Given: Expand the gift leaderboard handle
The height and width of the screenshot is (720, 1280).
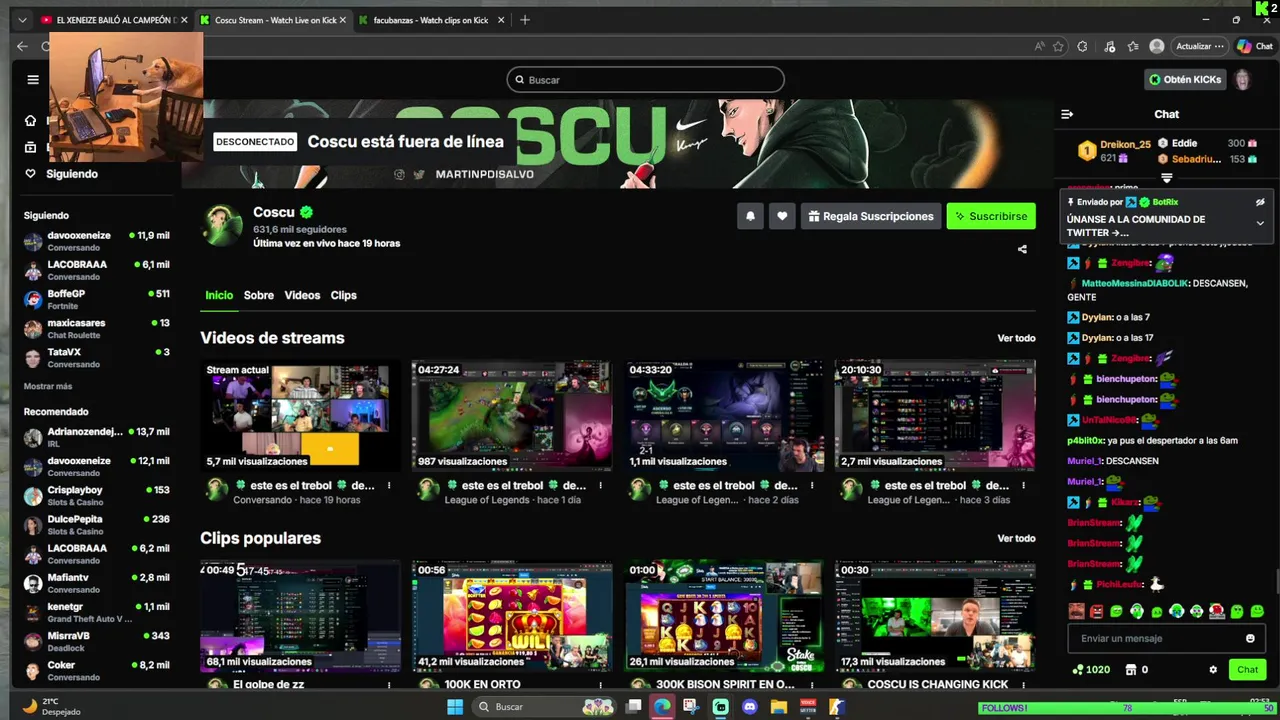Looking at the screenshot, I should 1166,178.
